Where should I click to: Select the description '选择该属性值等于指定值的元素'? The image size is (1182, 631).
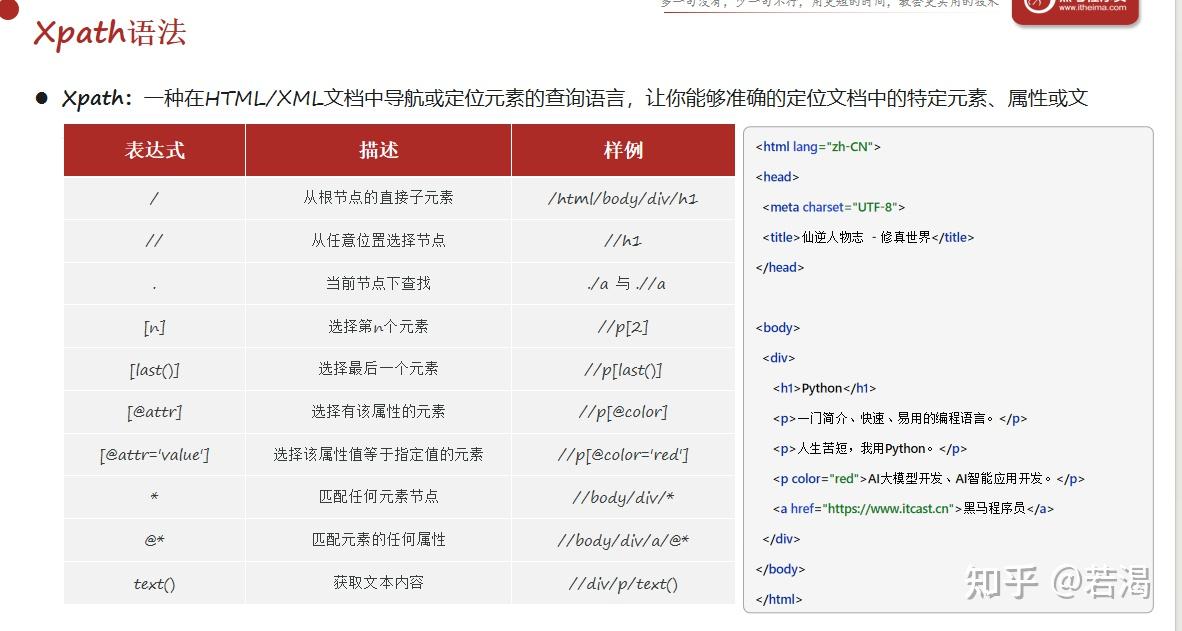(x=378, y=455)
